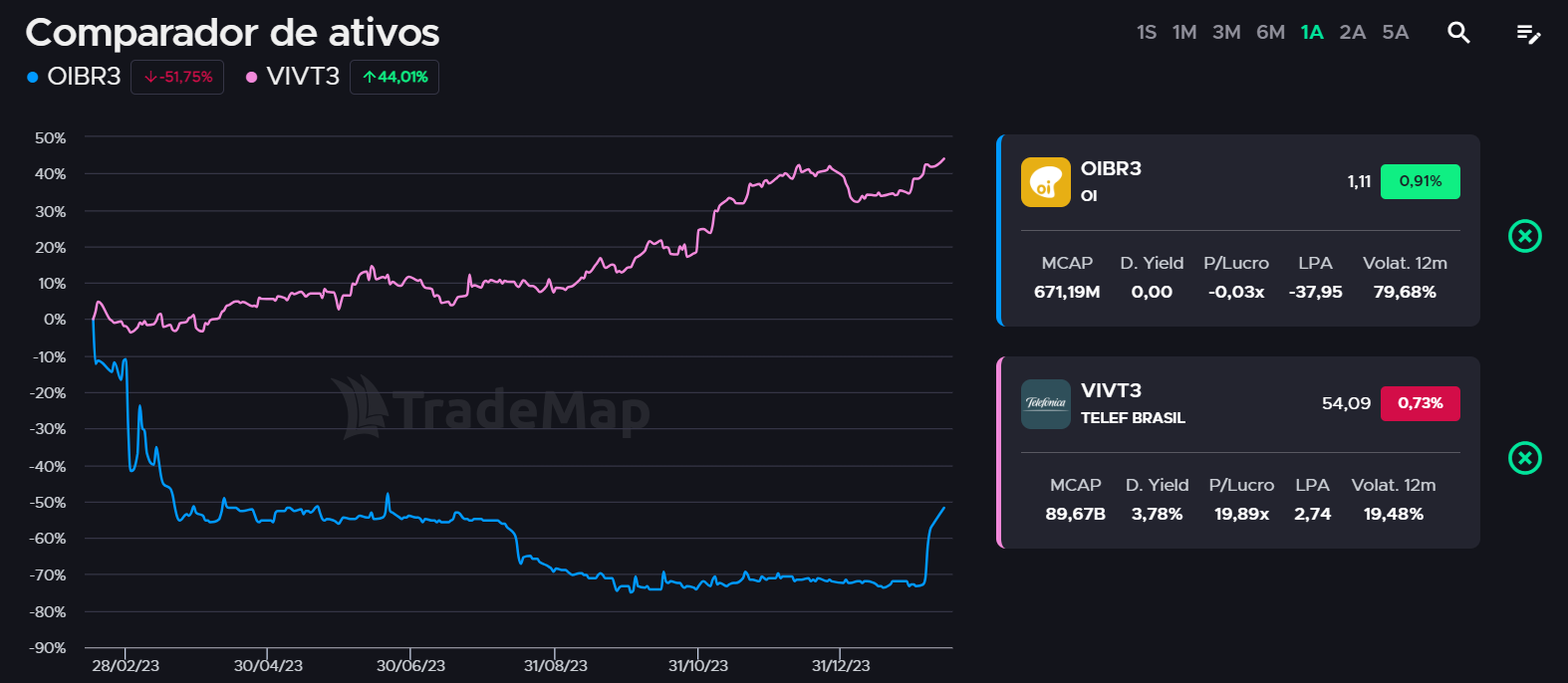Click the pink VIVT3 legend dot
This screenshot has height=683, width=1568.
(251, 77)
